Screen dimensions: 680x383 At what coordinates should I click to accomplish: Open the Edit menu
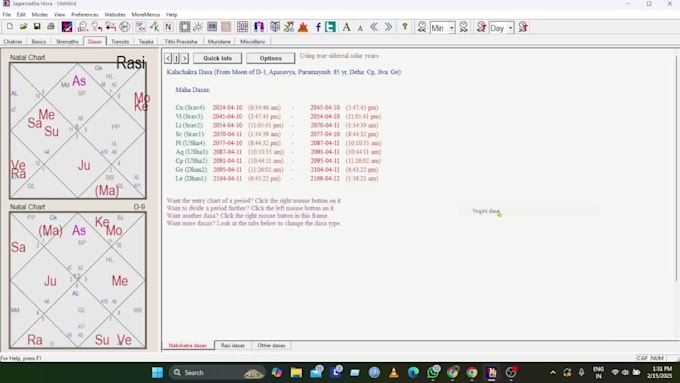point(21,14)
